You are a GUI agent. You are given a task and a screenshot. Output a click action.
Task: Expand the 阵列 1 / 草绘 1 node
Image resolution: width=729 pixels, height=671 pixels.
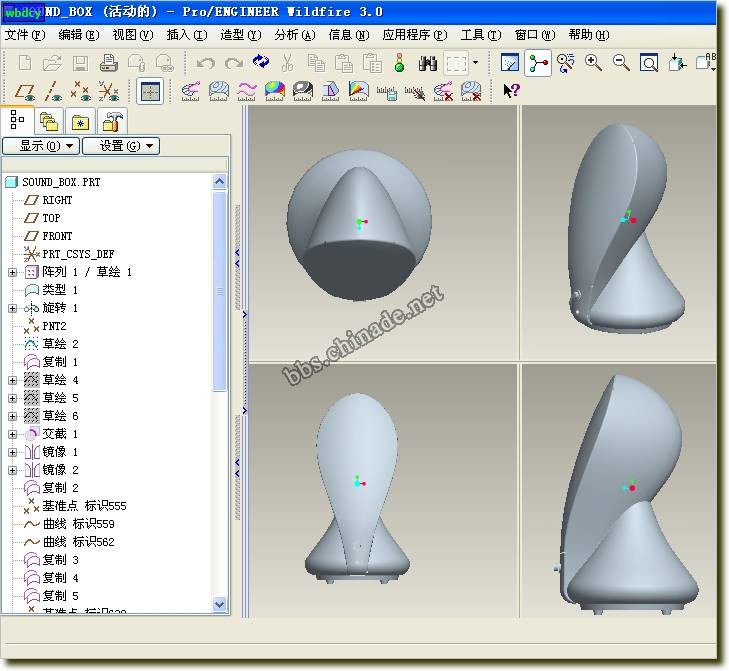click(x=13, y=272)
